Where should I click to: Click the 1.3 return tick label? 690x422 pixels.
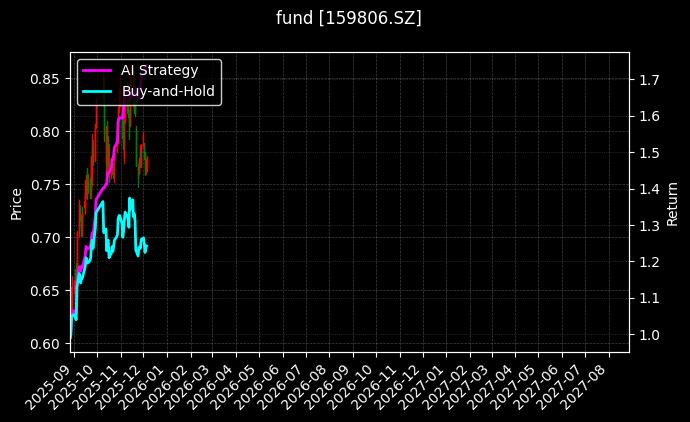[650, 226]
